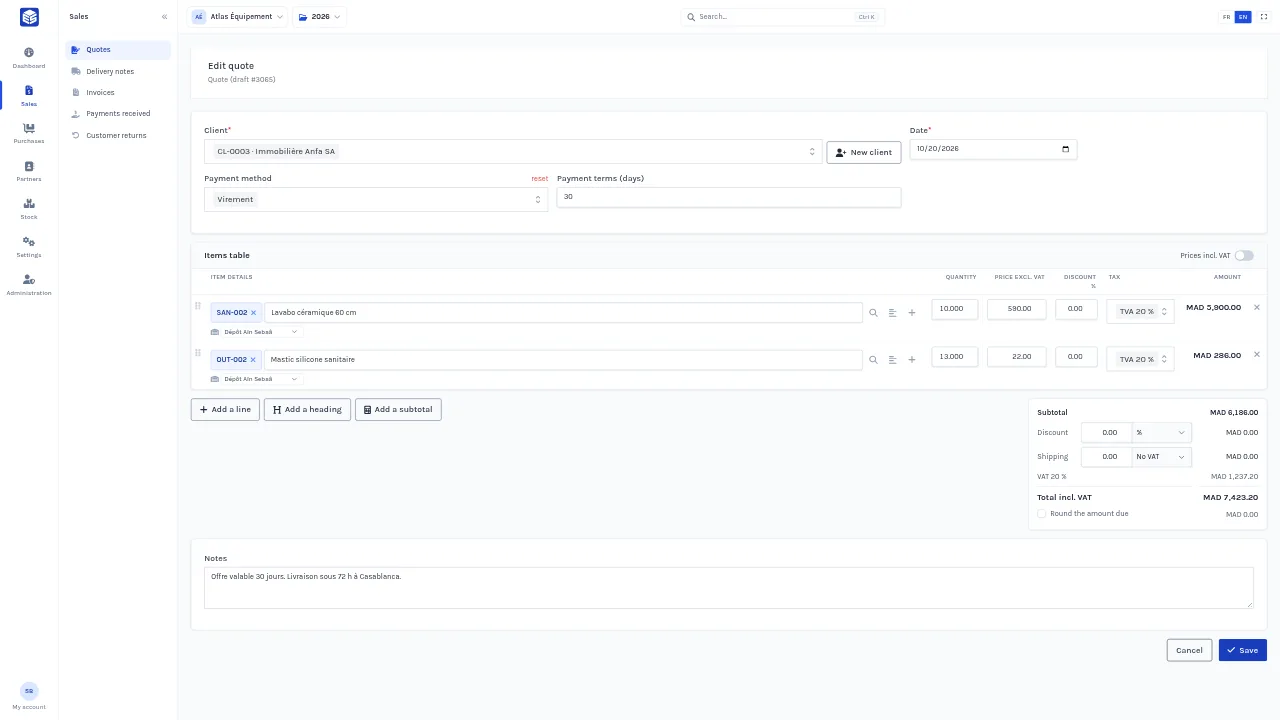This screenshot has width=1280, height=720.
Task: Open the Stock section
Action: (29, 209)
